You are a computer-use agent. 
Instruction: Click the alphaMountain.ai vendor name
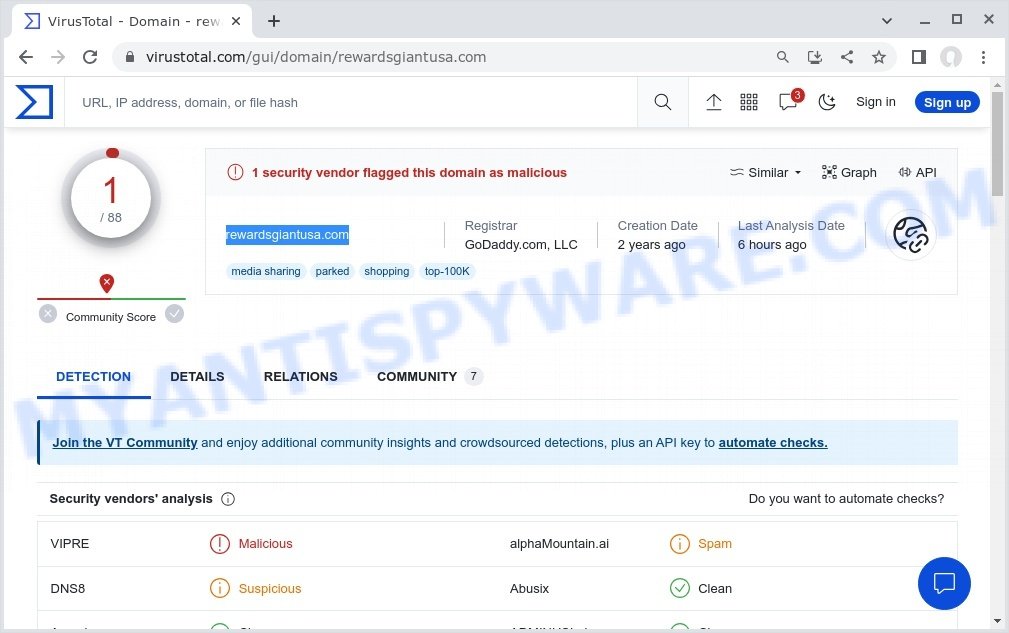559,544
